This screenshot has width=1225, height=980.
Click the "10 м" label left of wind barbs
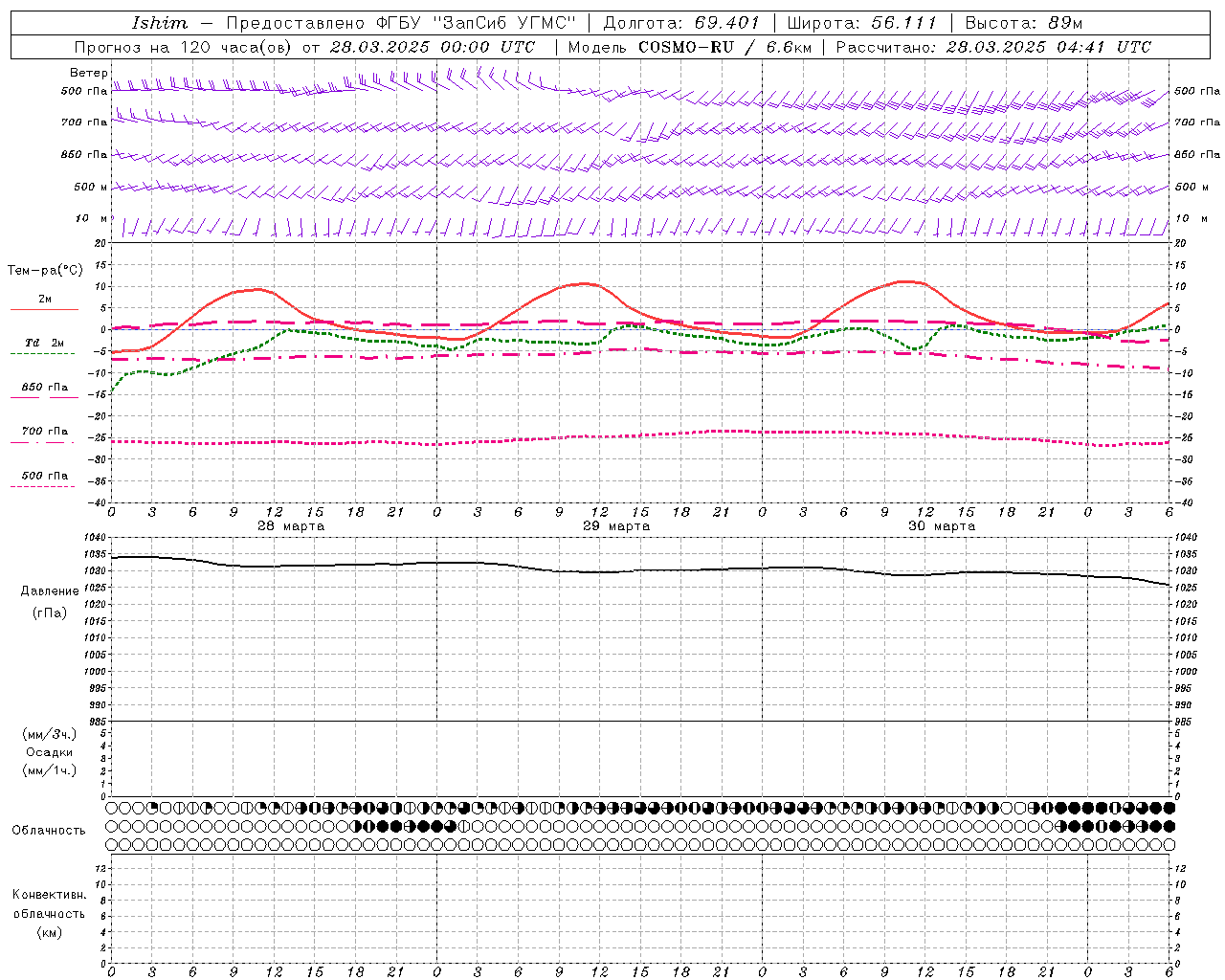pyautogui.click(x=92, y=218)
